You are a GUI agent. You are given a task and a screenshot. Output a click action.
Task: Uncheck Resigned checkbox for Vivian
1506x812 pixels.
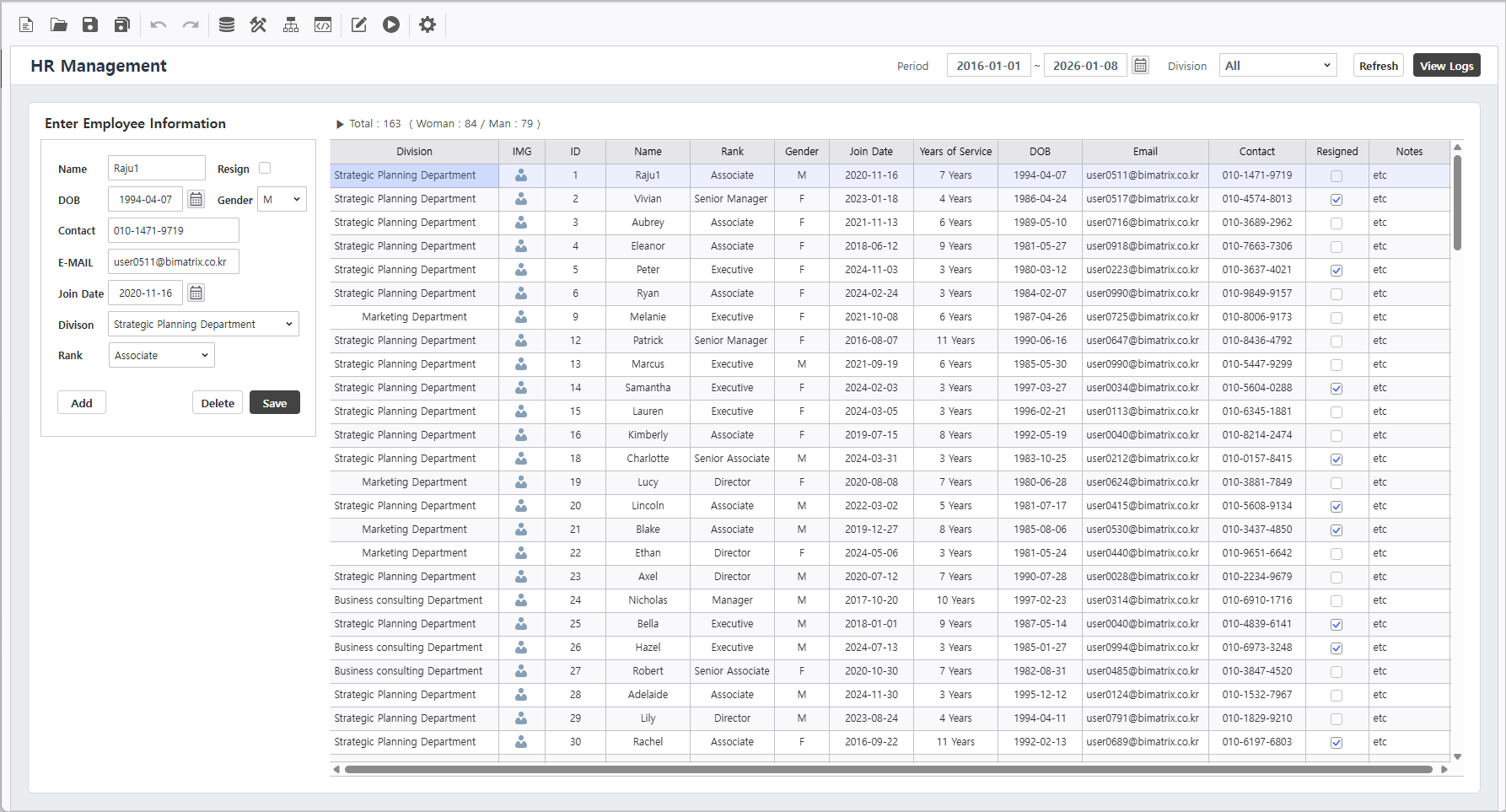point(1337,200)
